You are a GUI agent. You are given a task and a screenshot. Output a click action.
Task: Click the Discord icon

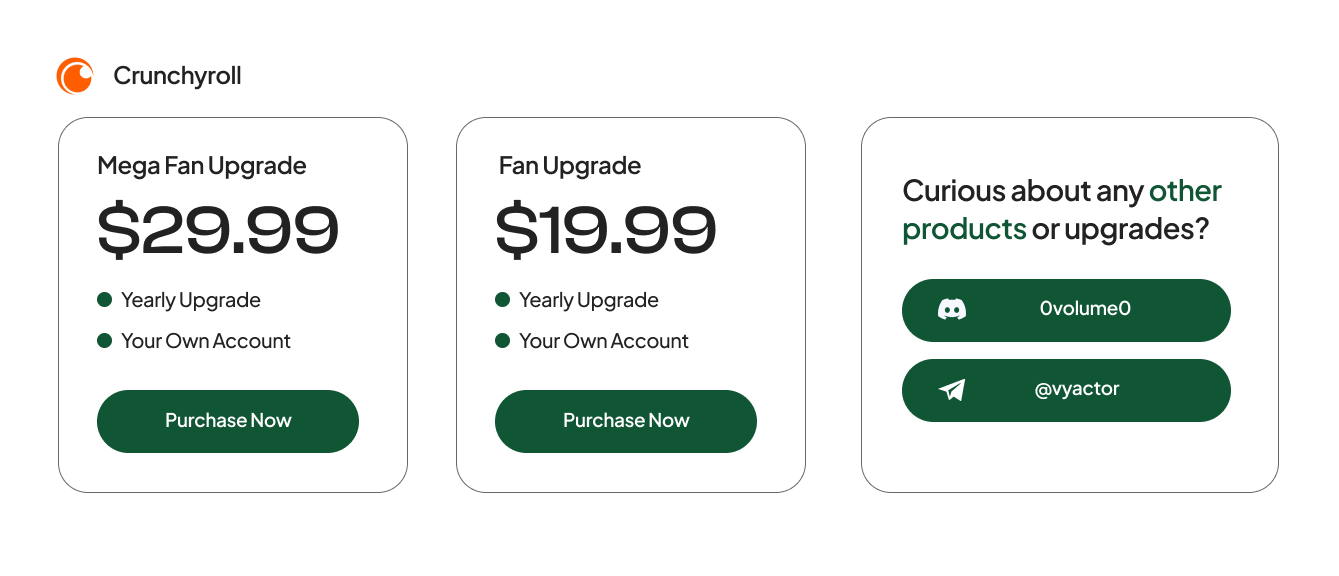tap(952, 309)
